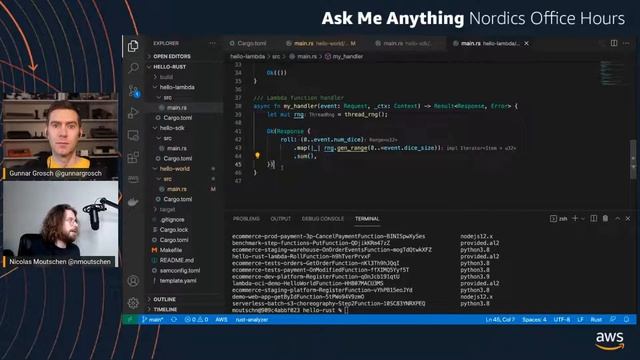The width and height of the screenshot is (640, 360).
Task: Open the PROBLEMS panel tab
Action: 246,219
